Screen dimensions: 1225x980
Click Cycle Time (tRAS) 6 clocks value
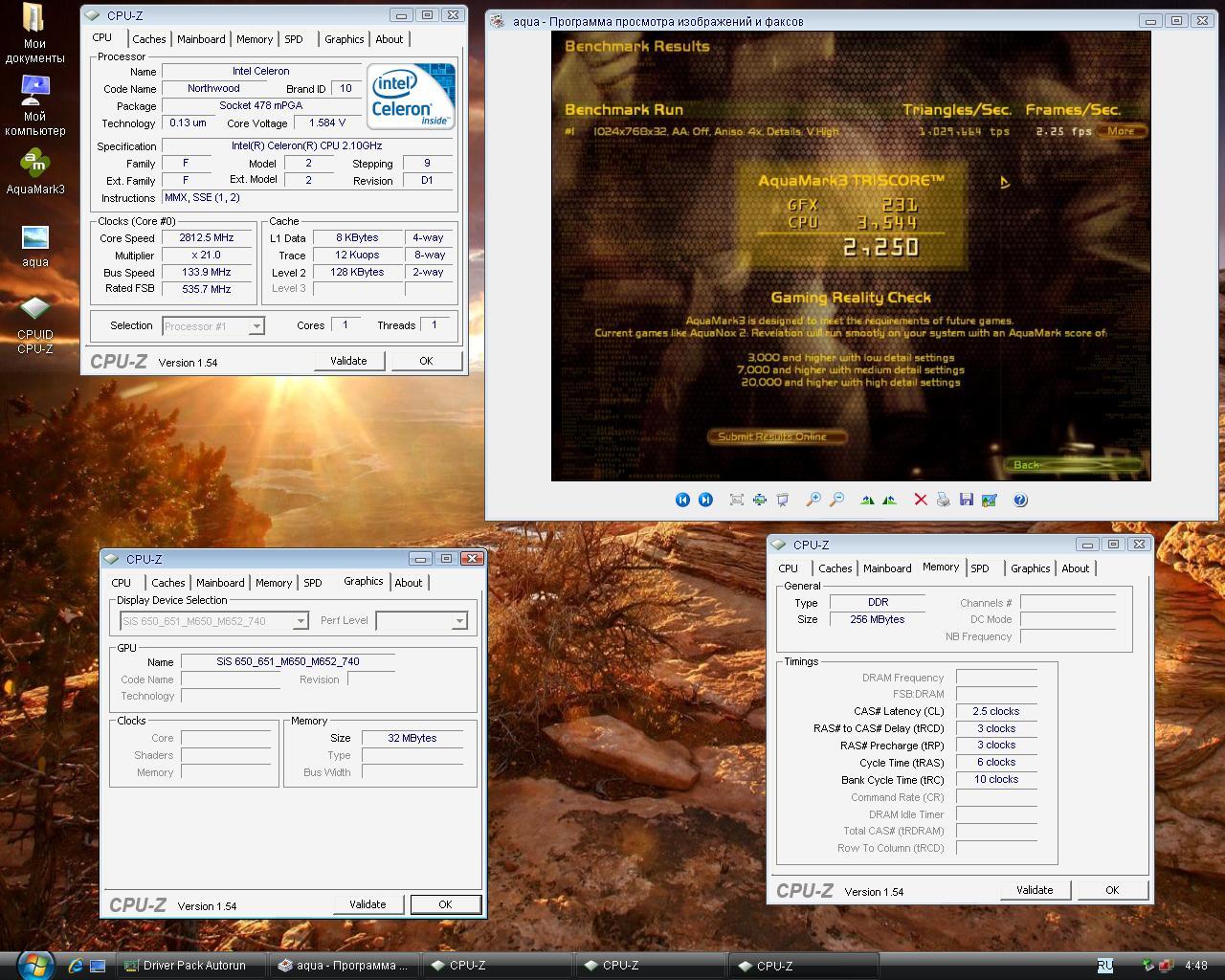click(996, 763)
